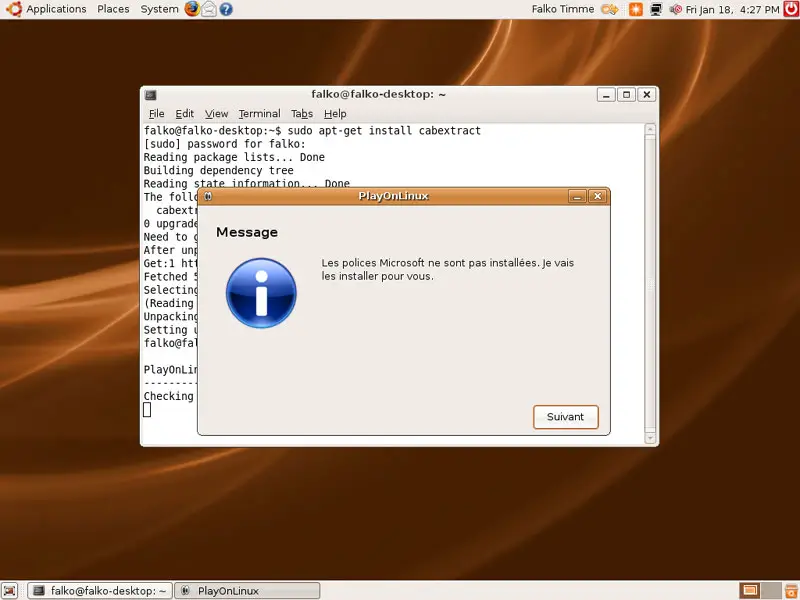
Task: Maximize the terminal window
Action: [627, 95]
